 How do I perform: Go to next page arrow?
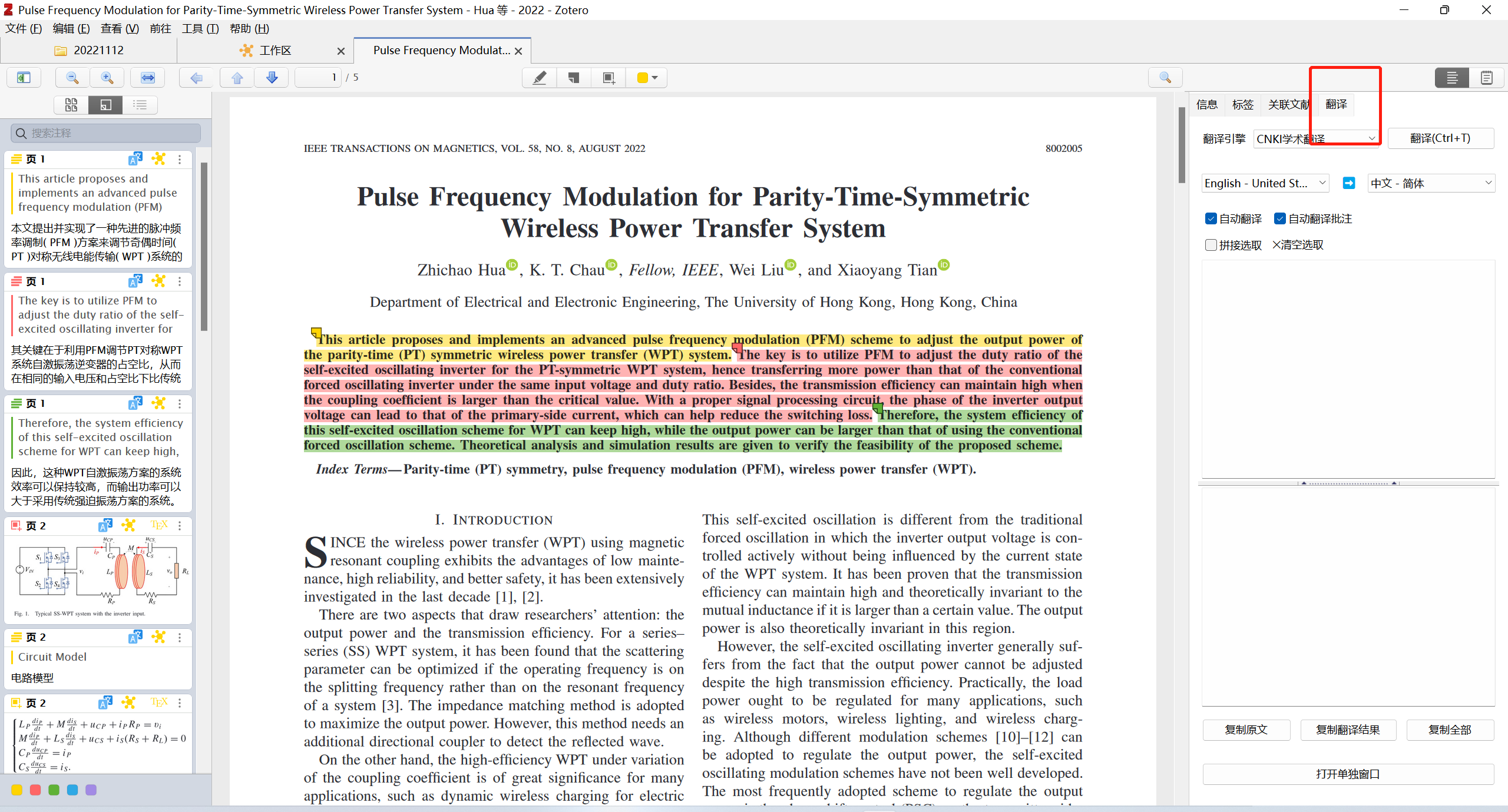click(272, 78)
